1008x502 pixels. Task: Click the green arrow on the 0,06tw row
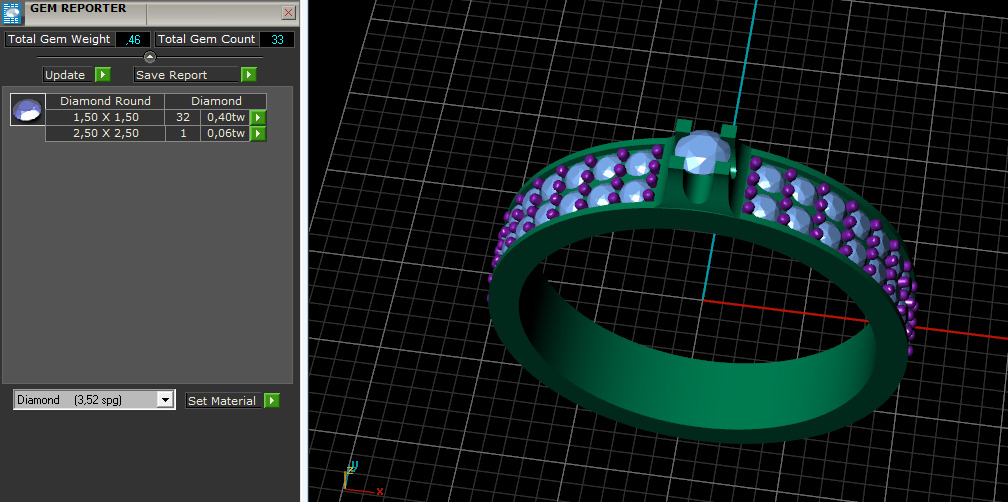258,134
